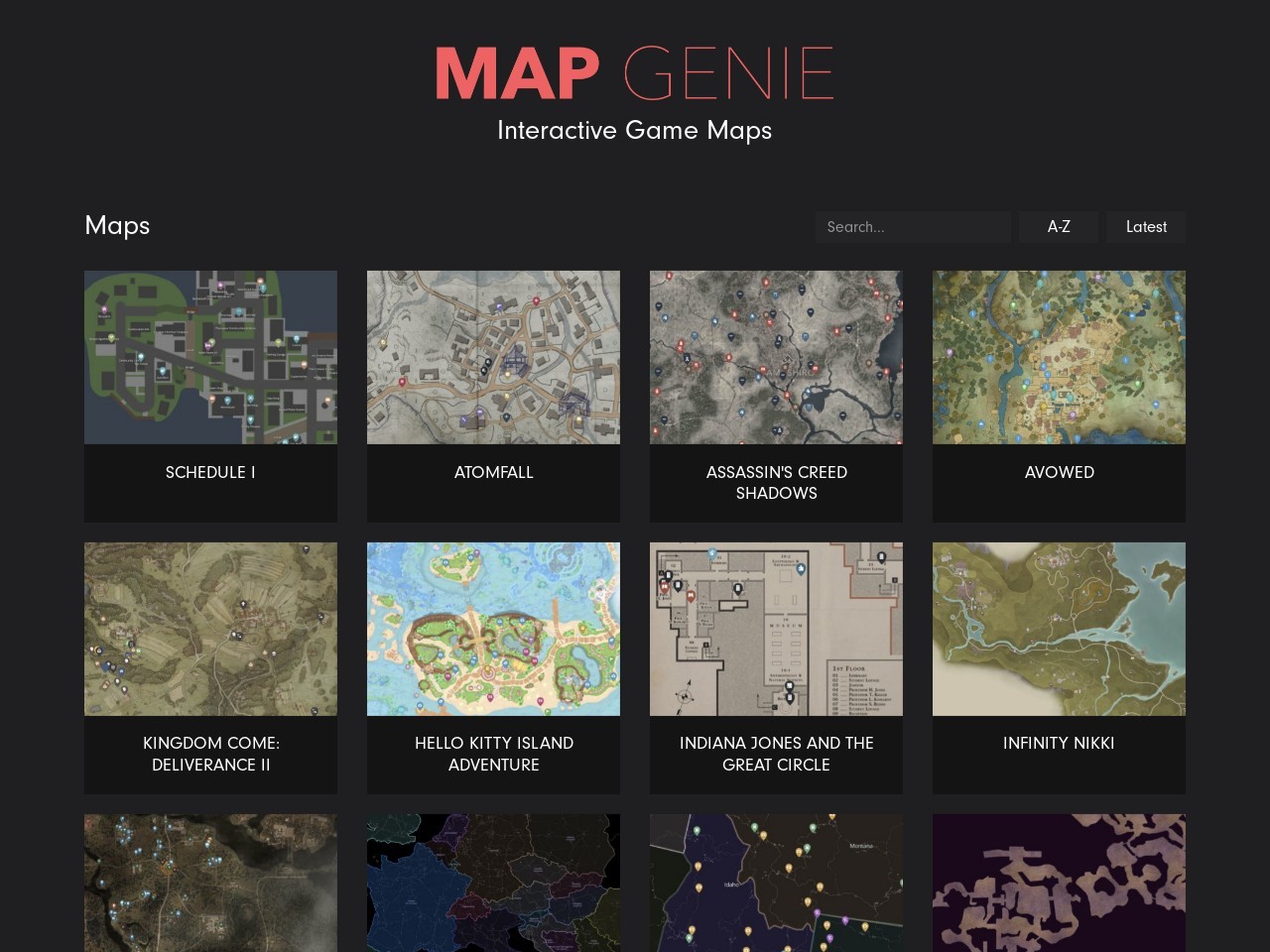Click the Interactive Game Maps tagline
Image resolution: width=1270 pixels, height=952 pixels.
(x=634, y=130)
